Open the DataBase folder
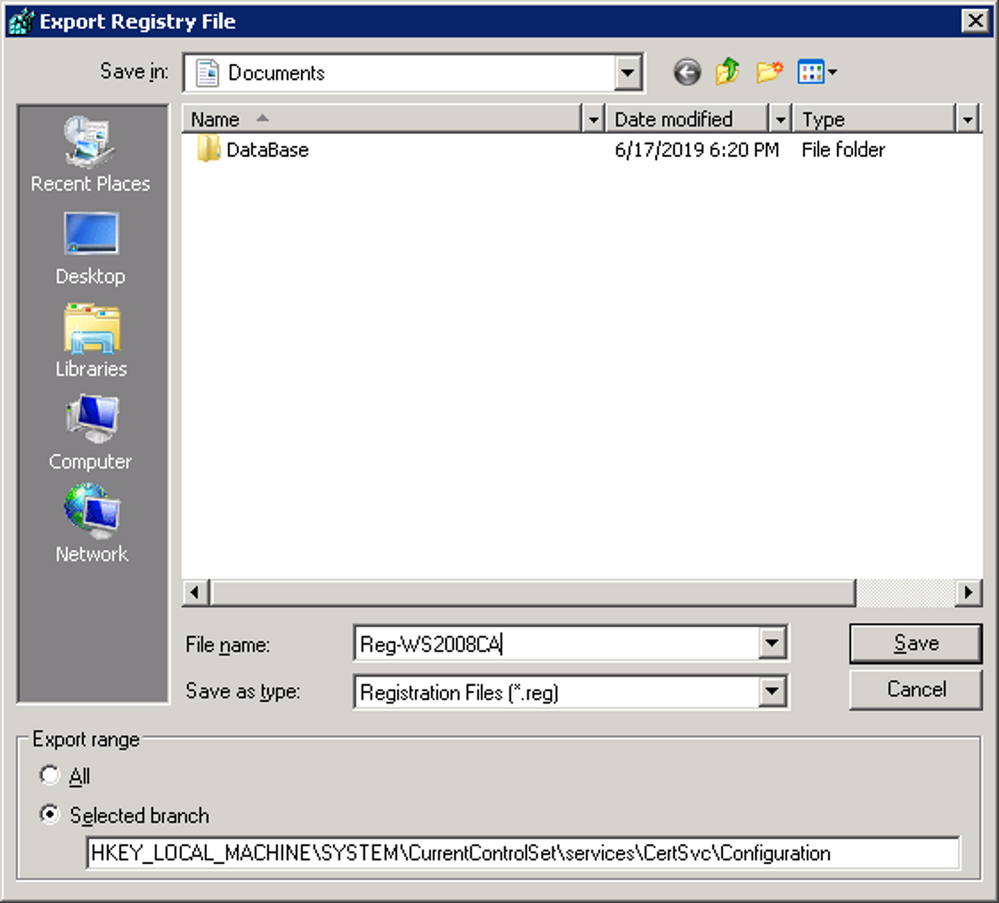This screenshot has height=903, width=999. point(262,150)
